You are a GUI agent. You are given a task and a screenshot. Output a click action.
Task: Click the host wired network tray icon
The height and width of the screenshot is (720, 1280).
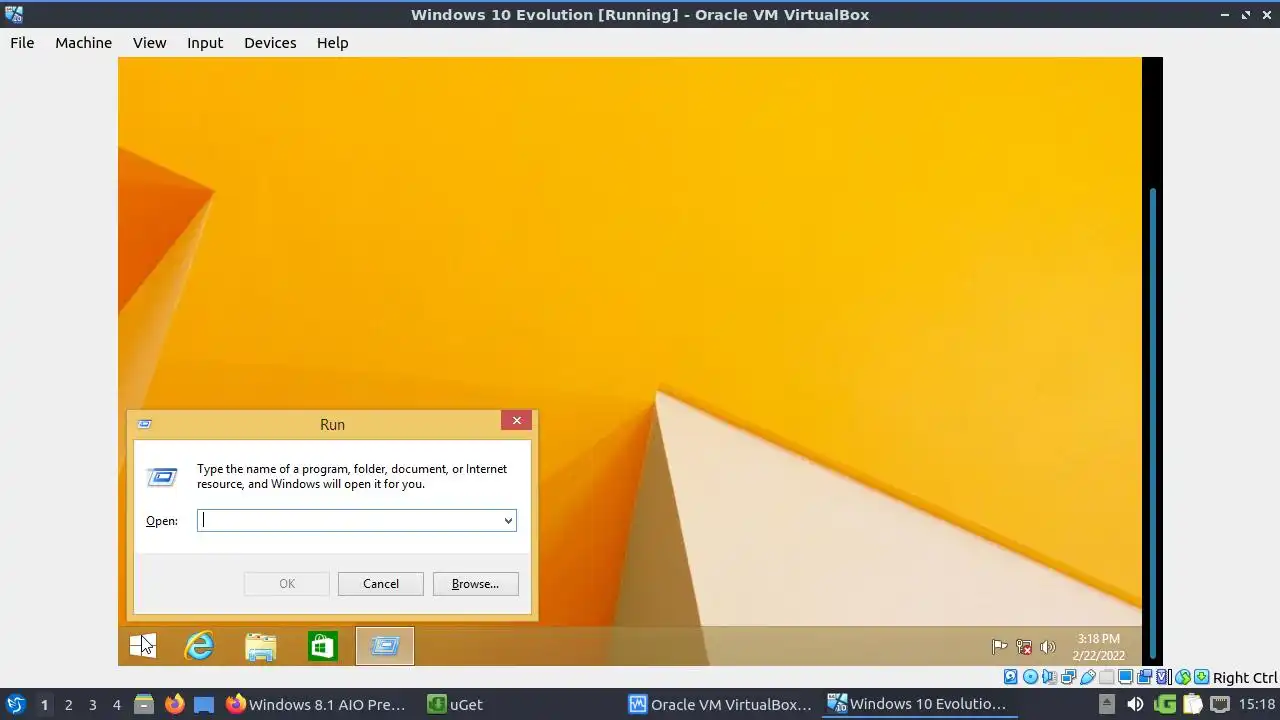click(1220, 704)
